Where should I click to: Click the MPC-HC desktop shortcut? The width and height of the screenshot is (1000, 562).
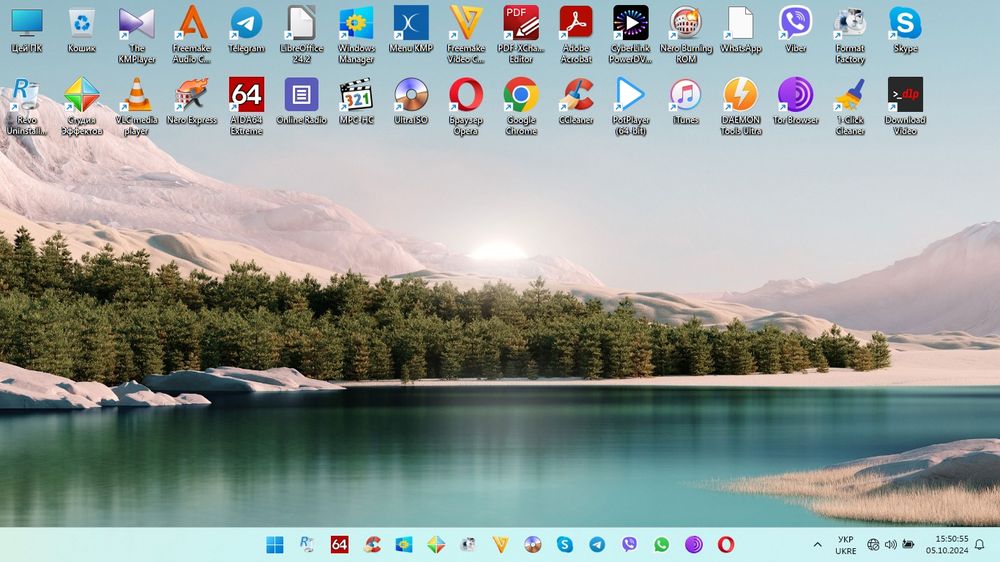click(356, 102)
